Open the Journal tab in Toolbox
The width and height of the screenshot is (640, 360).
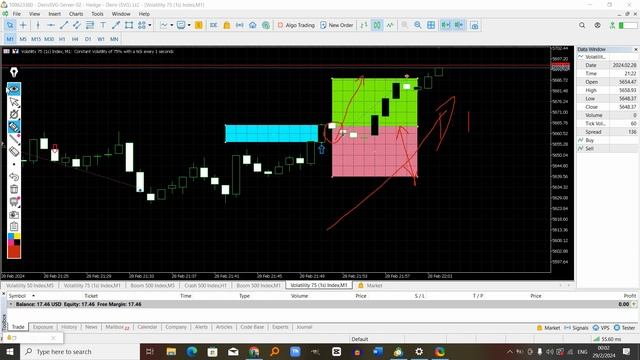tap(304, 327)
